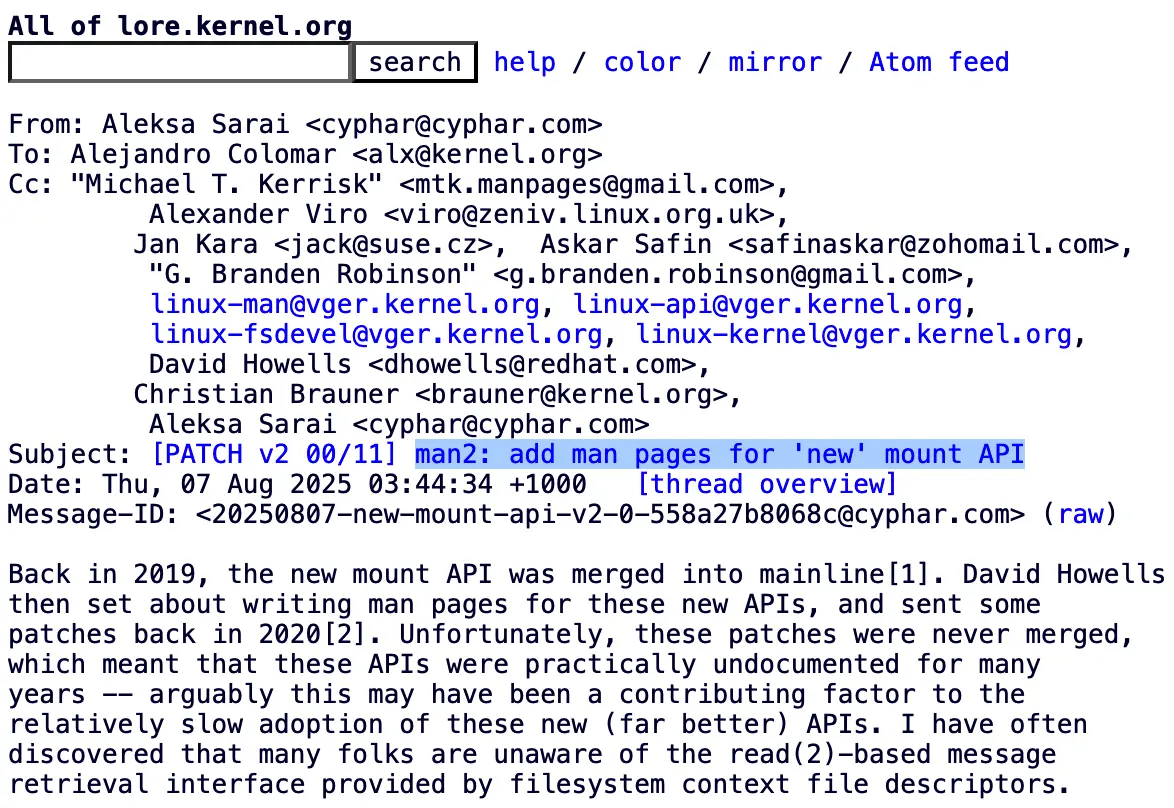Click the linux-kernel@vger.kernel.org link

pyautogui.click(x=854, y=334)
